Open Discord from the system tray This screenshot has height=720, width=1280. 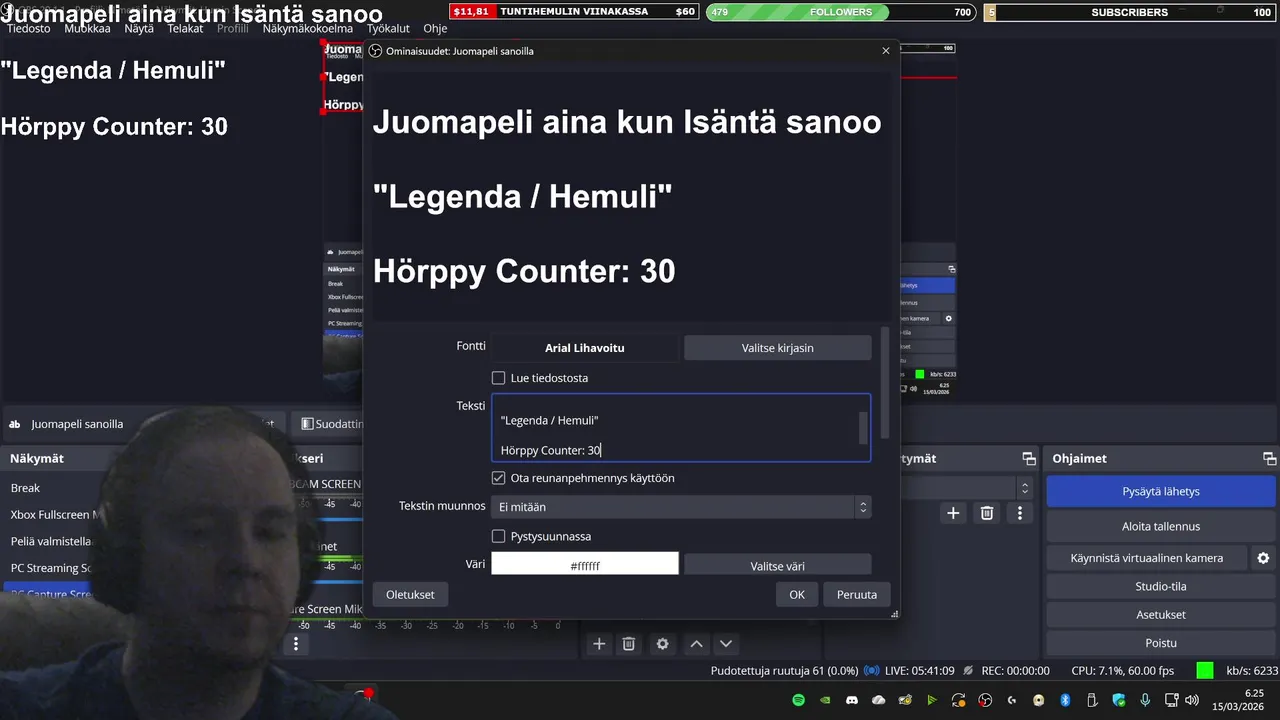tap(852, 700)
